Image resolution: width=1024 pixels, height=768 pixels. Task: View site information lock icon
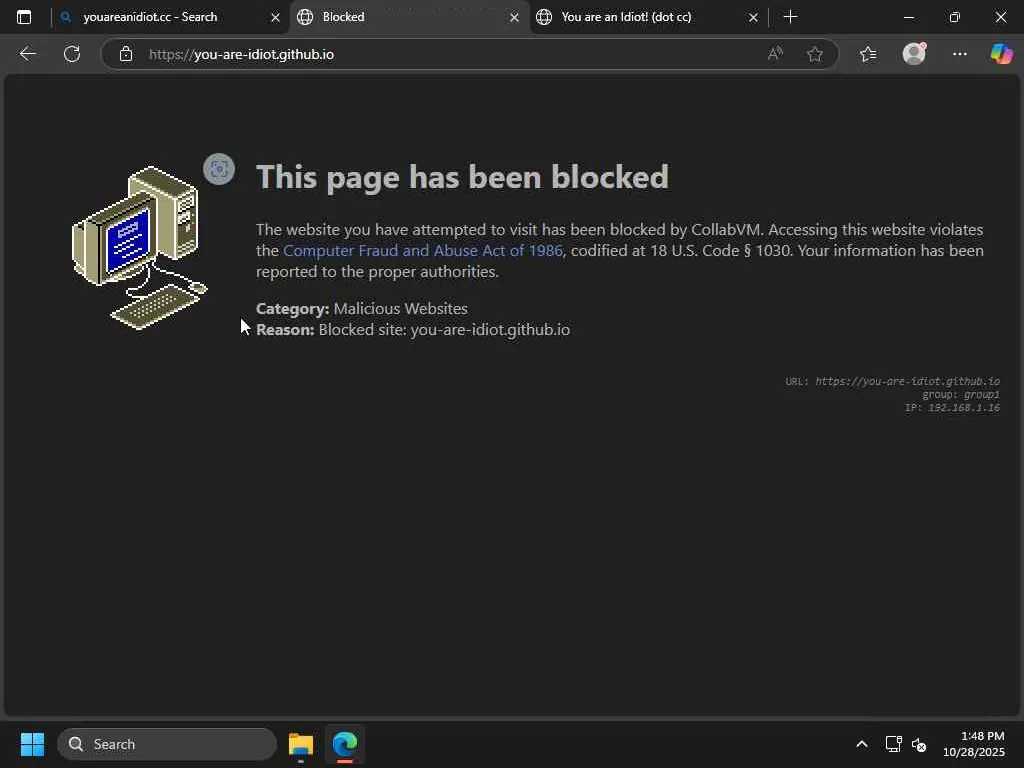tap(126, 54)
